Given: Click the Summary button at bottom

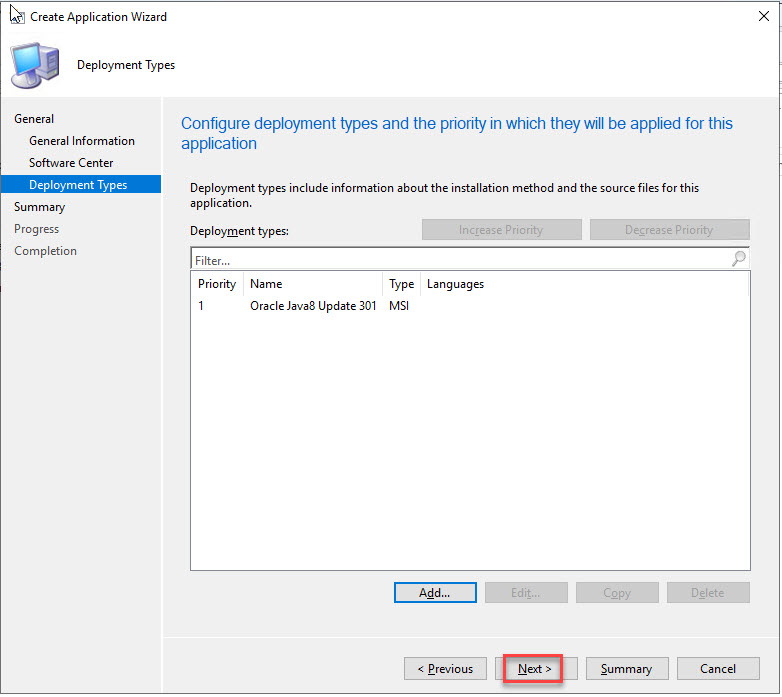Looking at the screenshot, I should click(626, 669).
